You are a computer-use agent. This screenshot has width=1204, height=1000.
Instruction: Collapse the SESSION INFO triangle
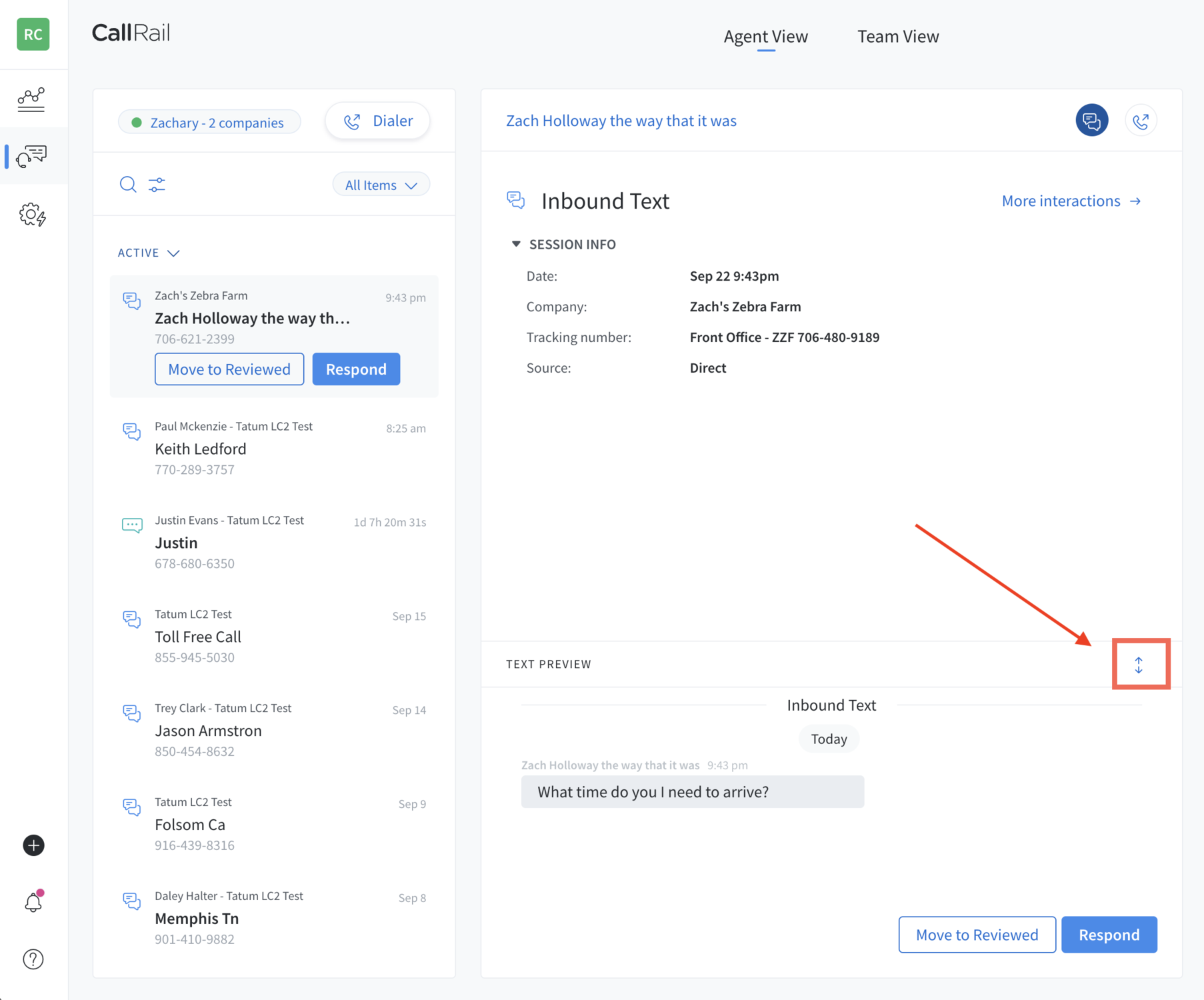[515, 244]
